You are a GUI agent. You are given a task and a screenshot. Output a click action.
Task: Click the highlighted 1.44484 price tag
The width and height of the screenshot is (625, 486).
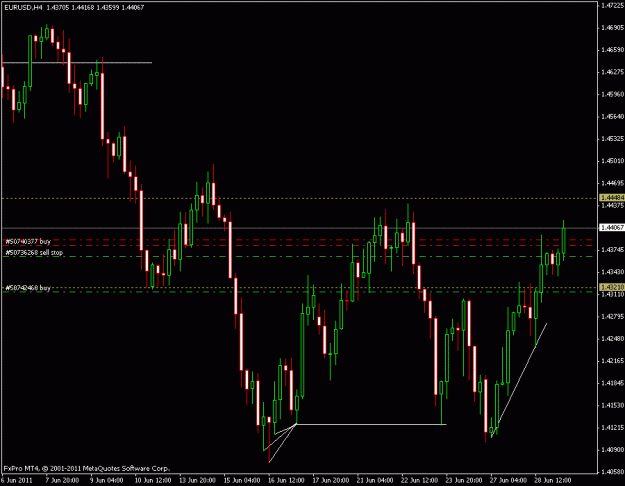pyautogui.click(x=612, y=198)
